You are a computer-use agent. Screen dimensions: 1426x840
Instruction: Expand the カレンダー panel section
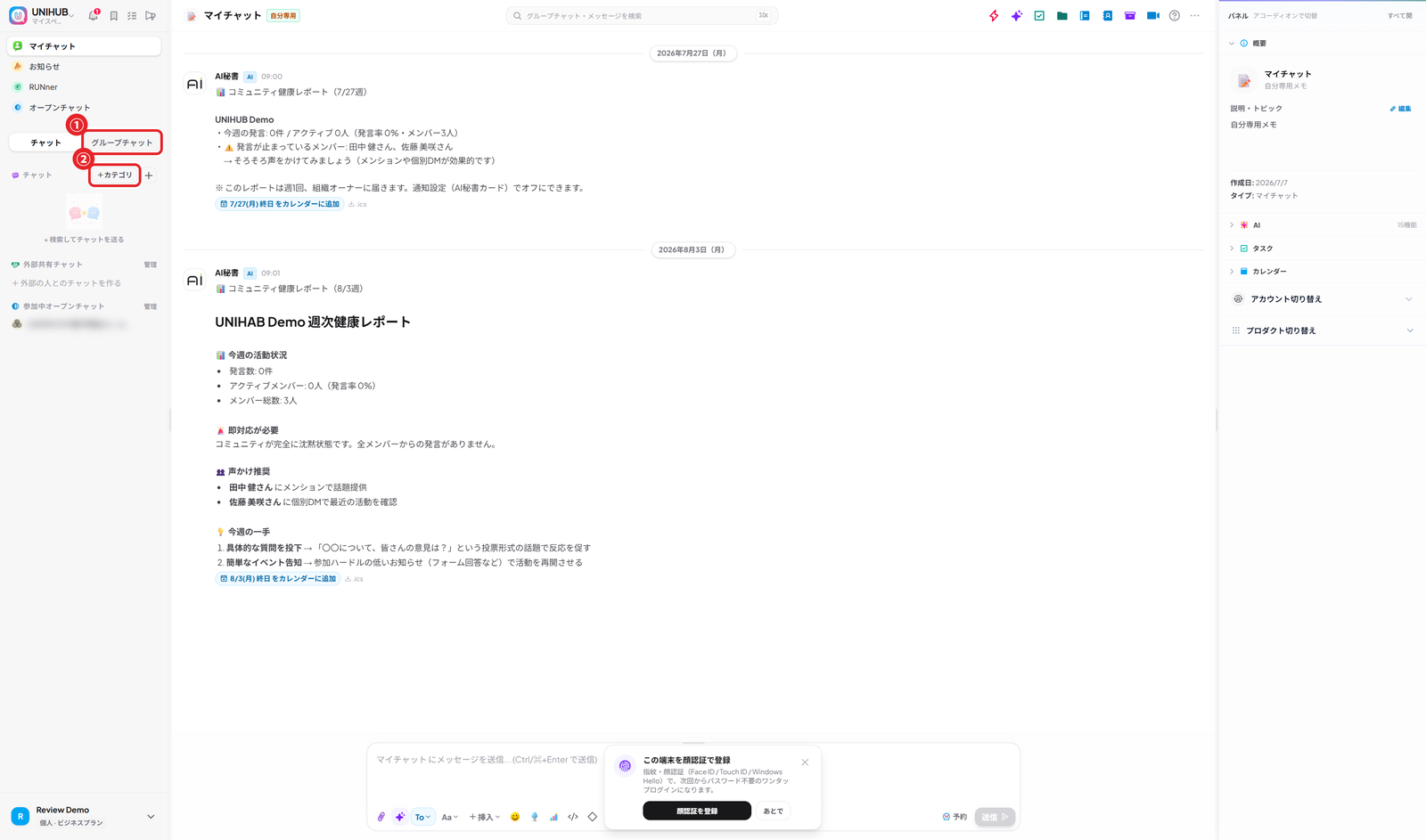(x=1323, y=272)
